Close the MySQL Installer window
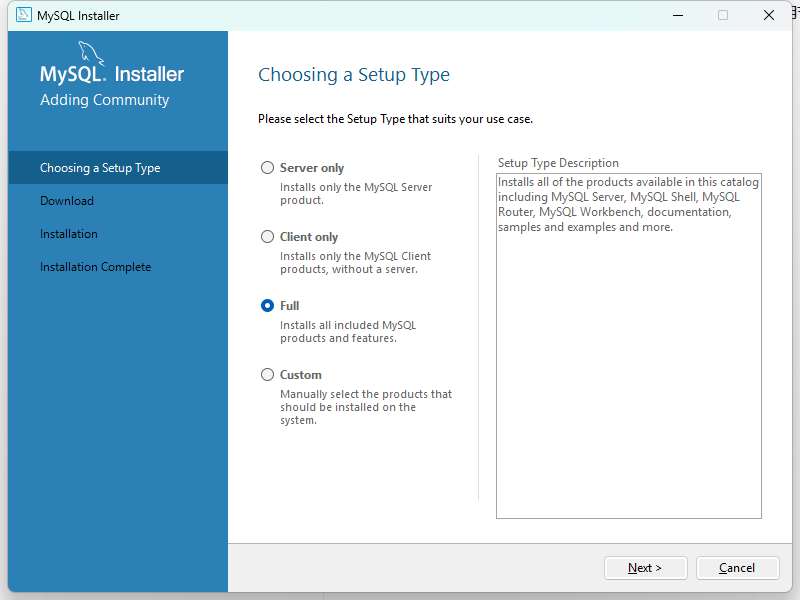The height and width of the screenshot is (600, 800). [769, 15]
